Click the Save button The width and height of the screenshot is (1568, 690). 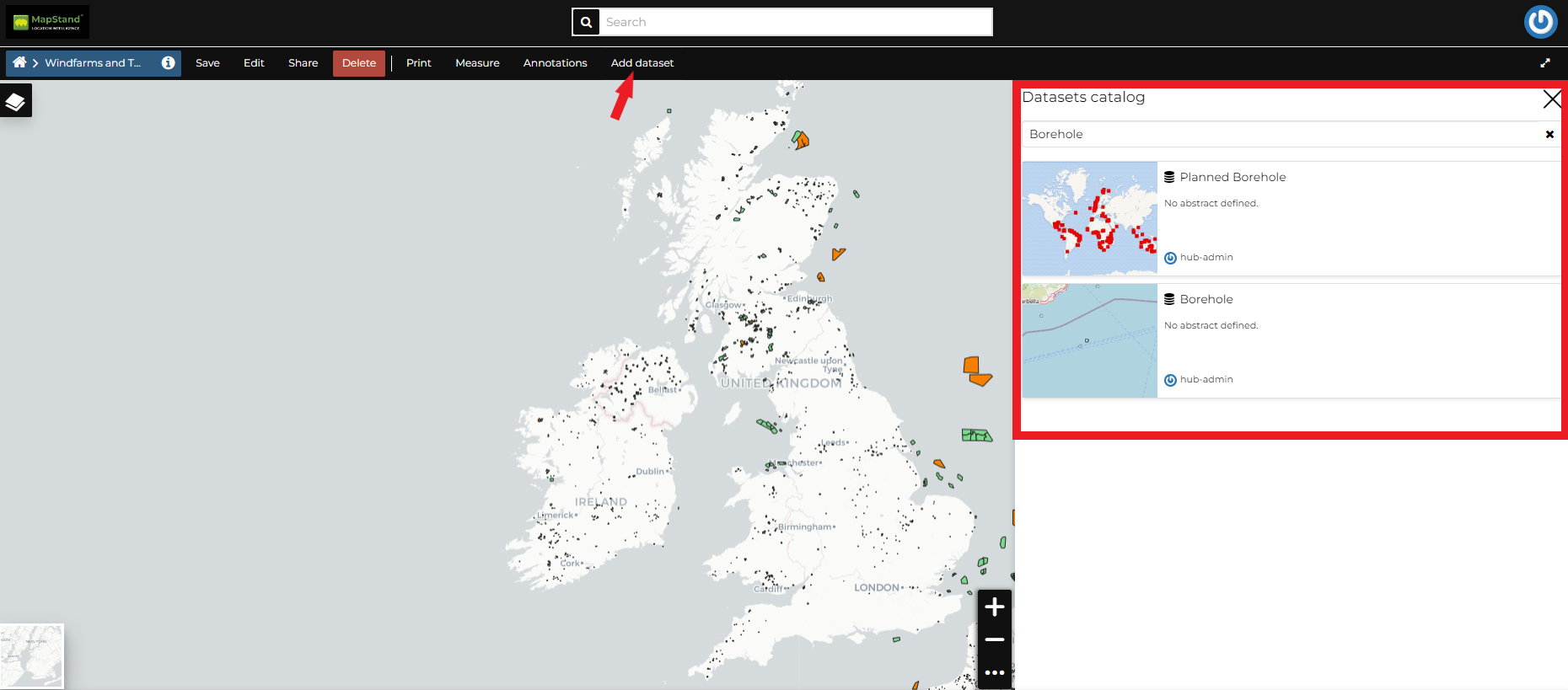pos(207,63)
